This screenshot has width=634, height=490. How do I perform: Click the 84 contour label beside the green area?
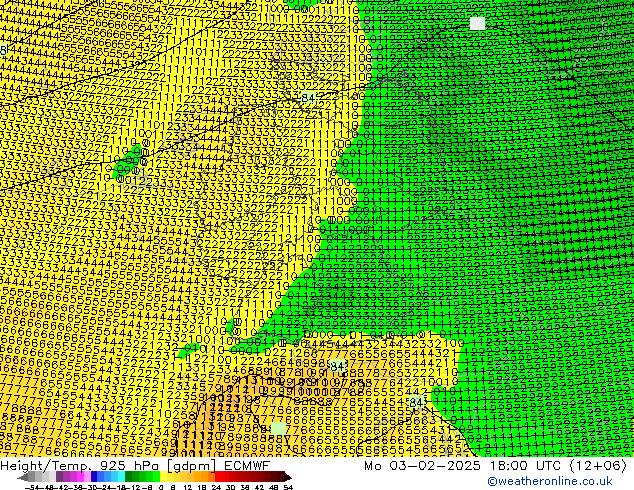pyautogui.click(x=416, y=402)
